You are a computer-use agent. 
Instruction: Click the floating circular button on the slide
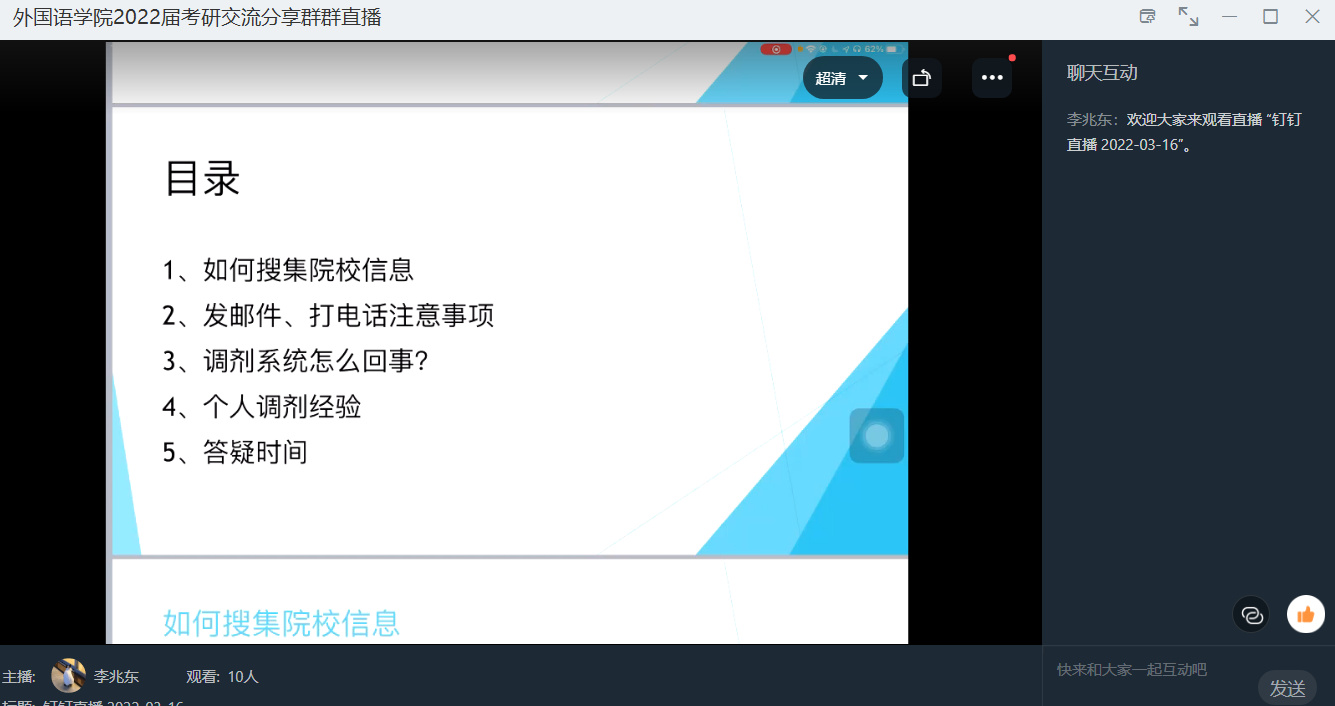point(876,436)
